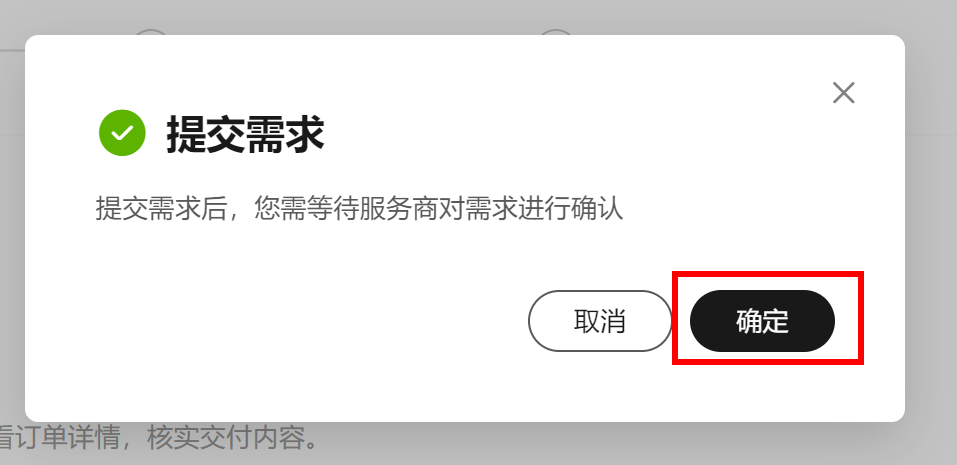Select the white tick inside green circle
957x465 pixels.
(123, 133)
